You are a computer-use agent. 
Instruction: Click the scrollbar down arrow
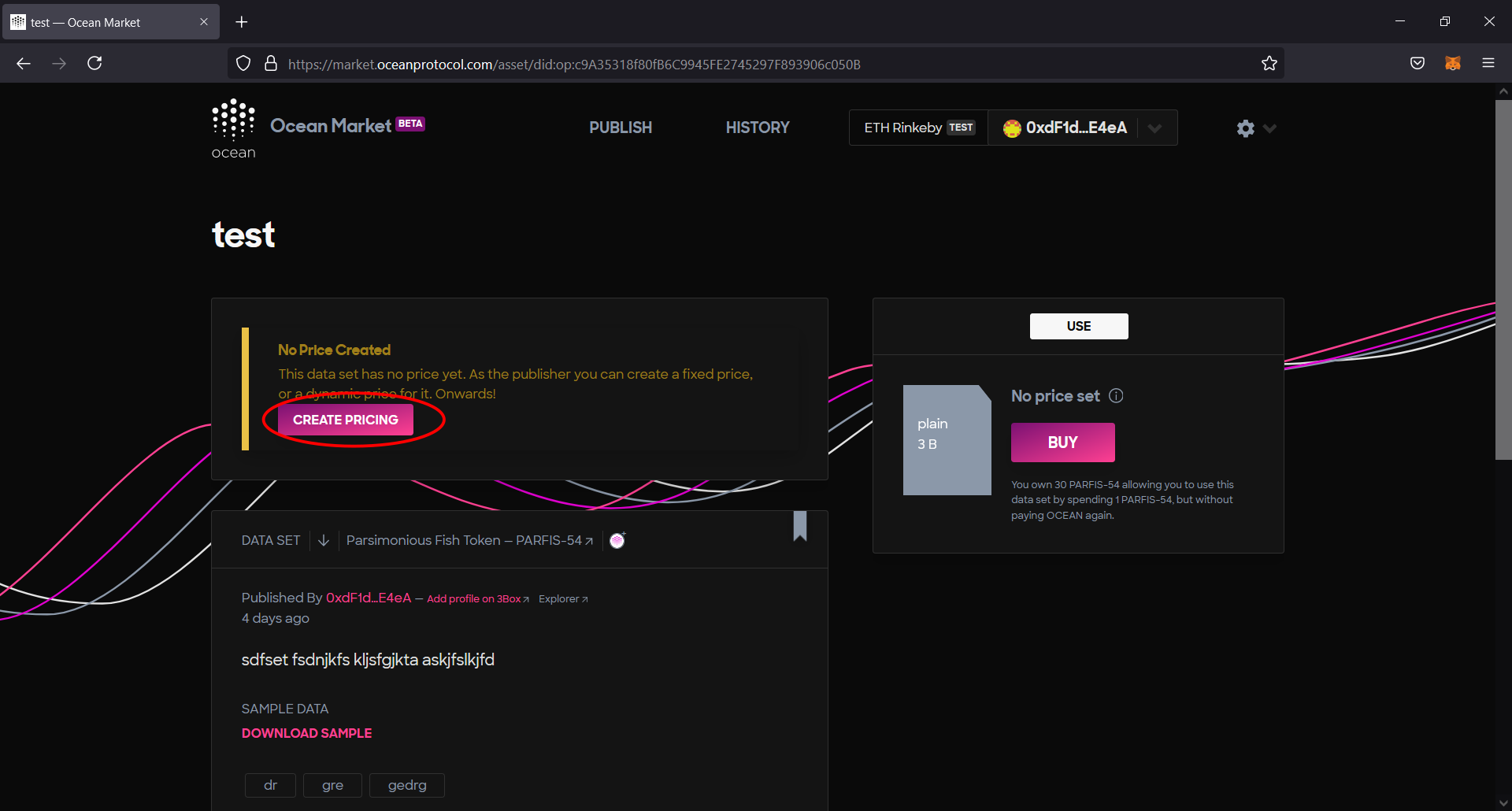click(x=1503, y=803)
